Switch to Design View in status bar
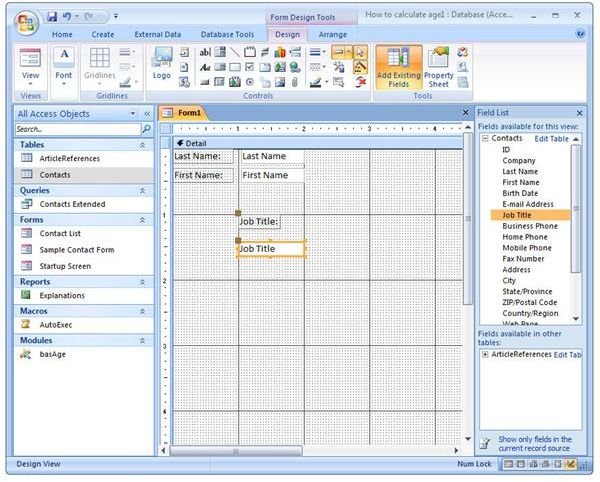 570,464
